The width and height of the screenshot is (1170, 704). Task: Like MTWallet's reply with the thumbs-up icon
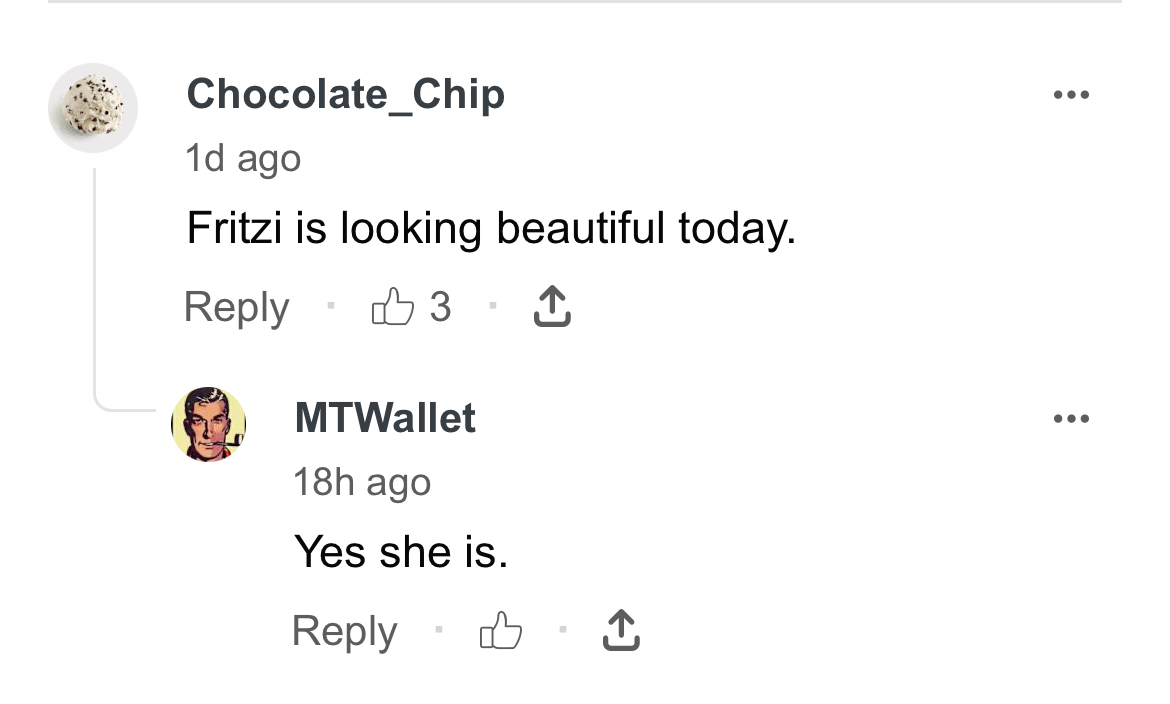click(501, 631)
